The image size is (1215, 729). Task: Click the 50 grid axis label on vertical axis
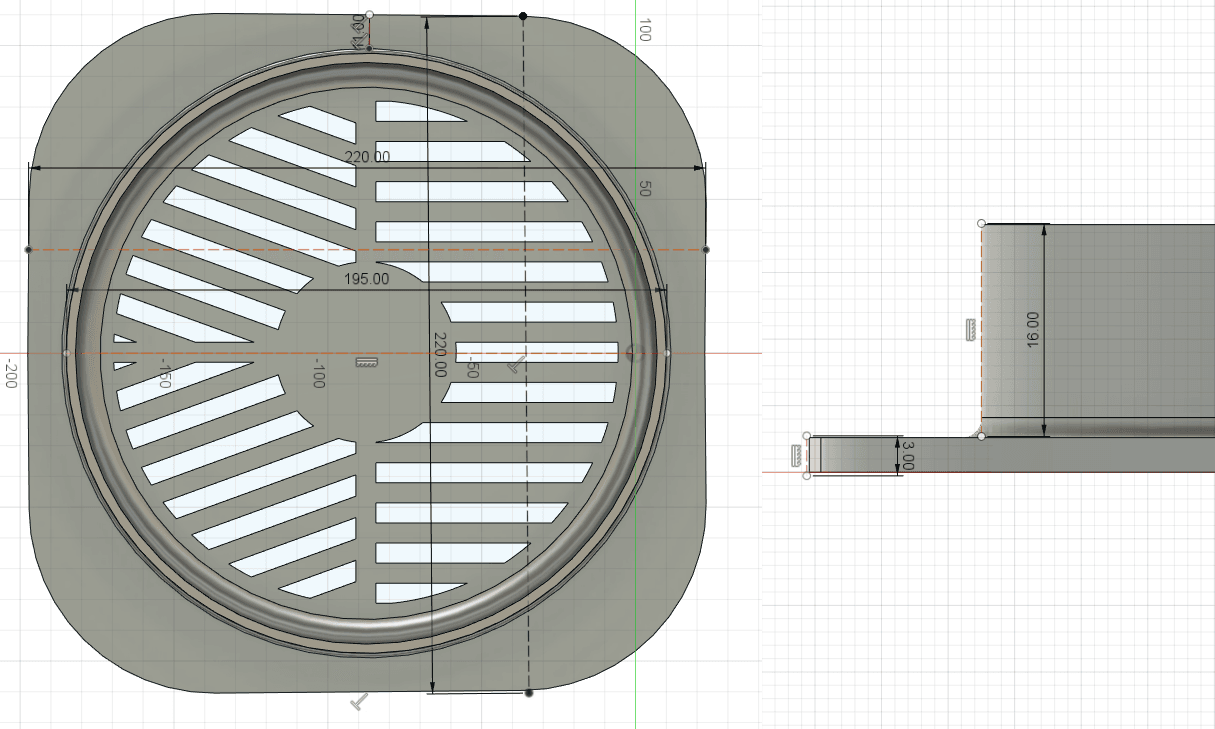click(x=645, y=188)
